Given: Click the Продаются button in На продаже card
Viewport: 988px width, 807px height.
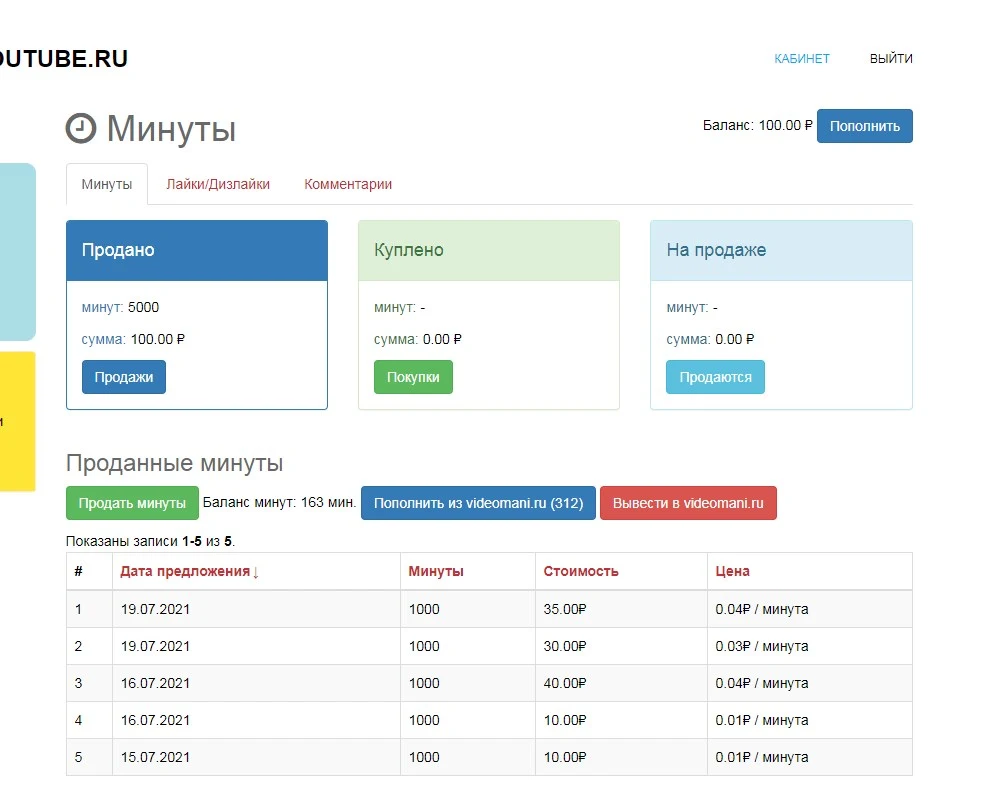Looking at the screenshot, I should pos(715,377).
